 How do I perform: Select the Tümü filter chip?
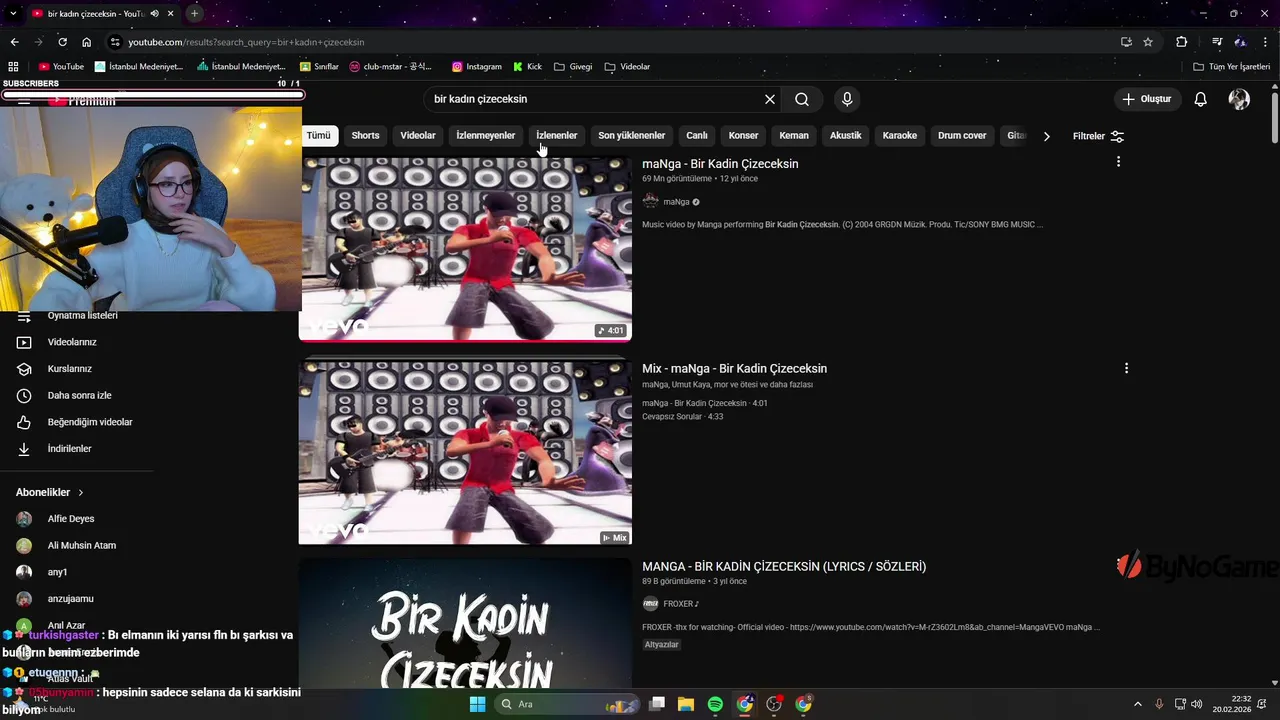(x=318, y=135)
